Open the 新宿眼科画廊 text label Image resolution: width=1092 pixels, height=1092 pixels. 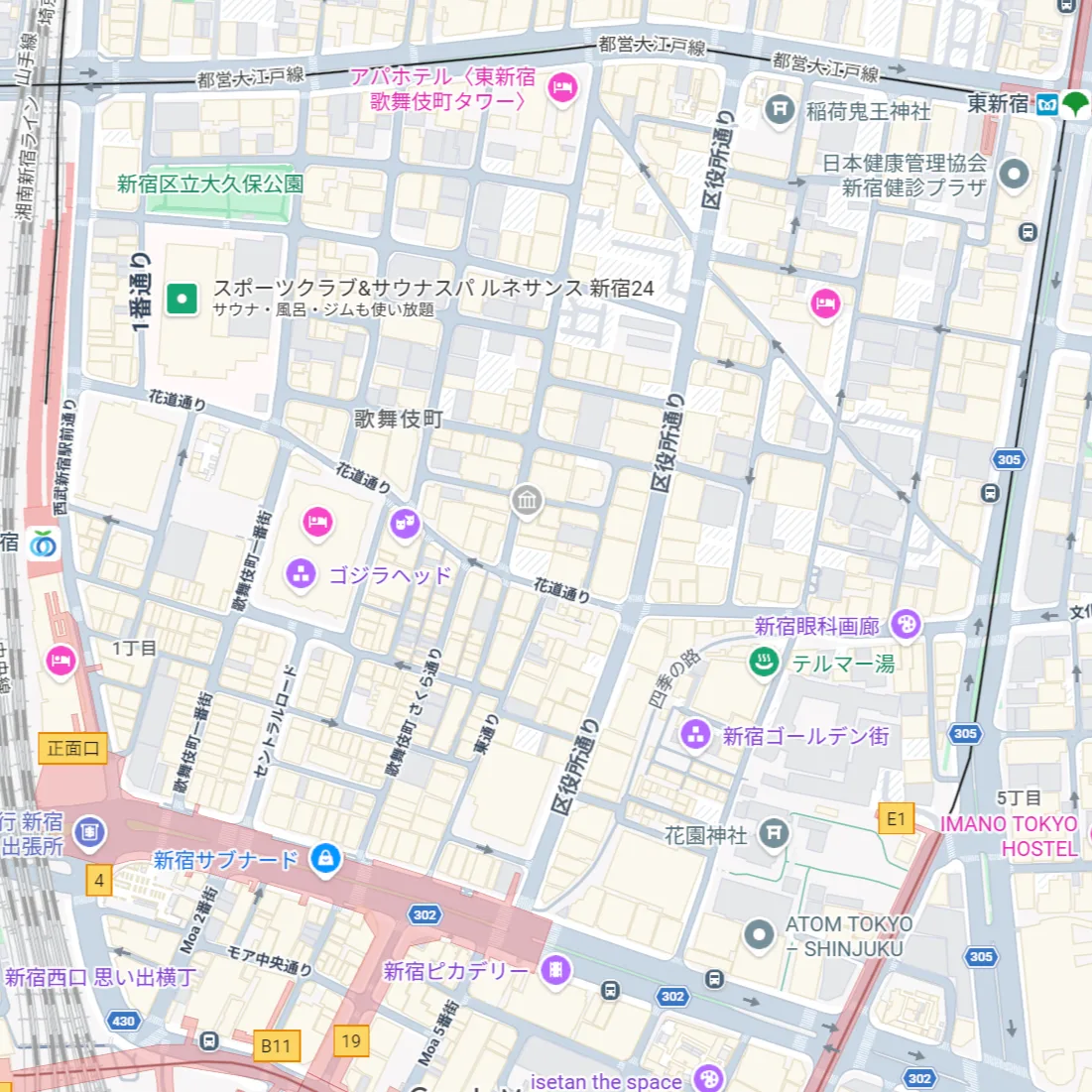pos(816,626)
